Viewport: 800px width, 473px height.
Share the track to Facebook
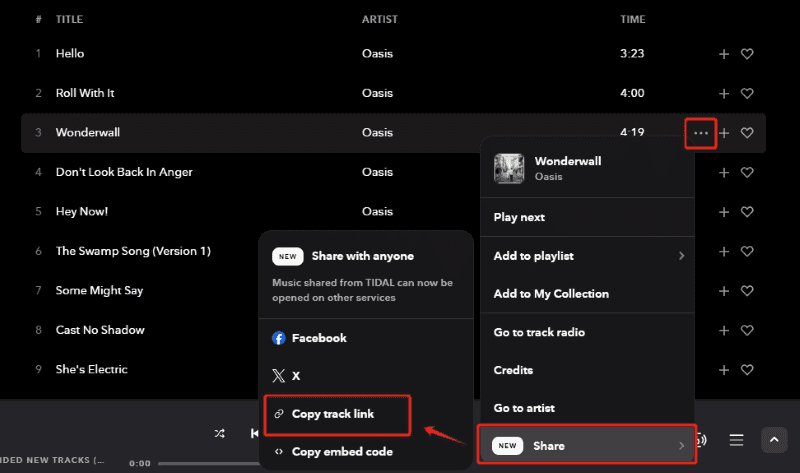[366, 338]
